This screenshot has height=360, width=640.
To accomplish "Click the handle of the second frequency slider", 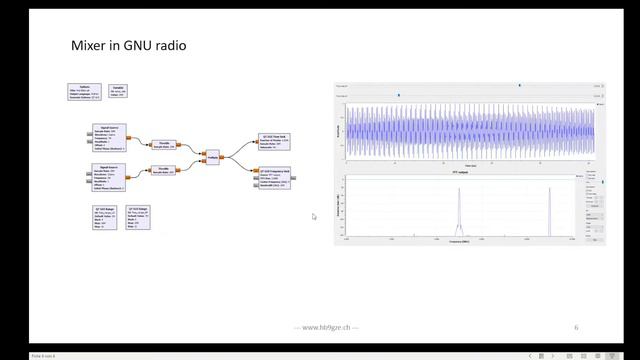I will point(399,95).
